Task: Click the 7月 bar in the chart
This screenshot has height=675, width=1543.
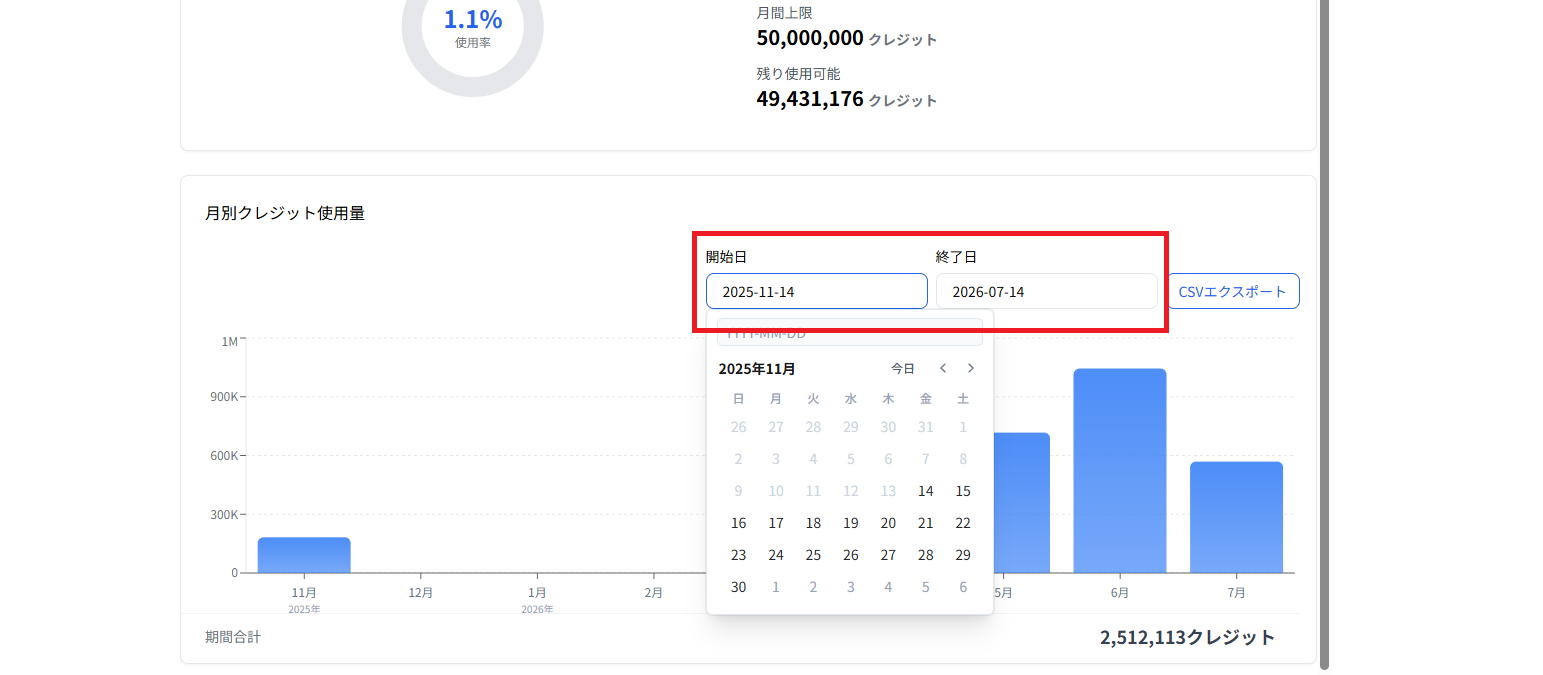Action: point(1236,517)
